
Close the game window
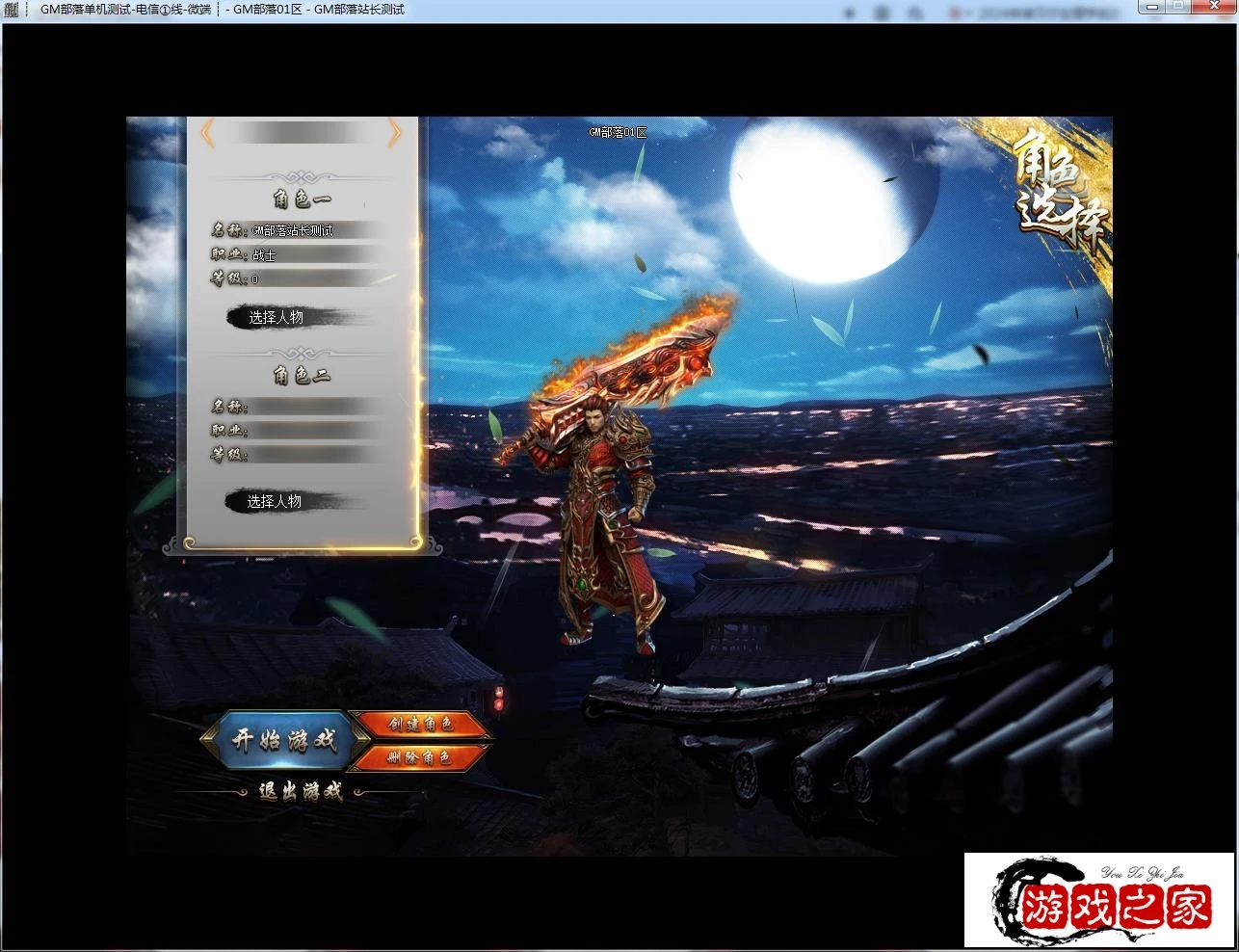[1214, 6]
